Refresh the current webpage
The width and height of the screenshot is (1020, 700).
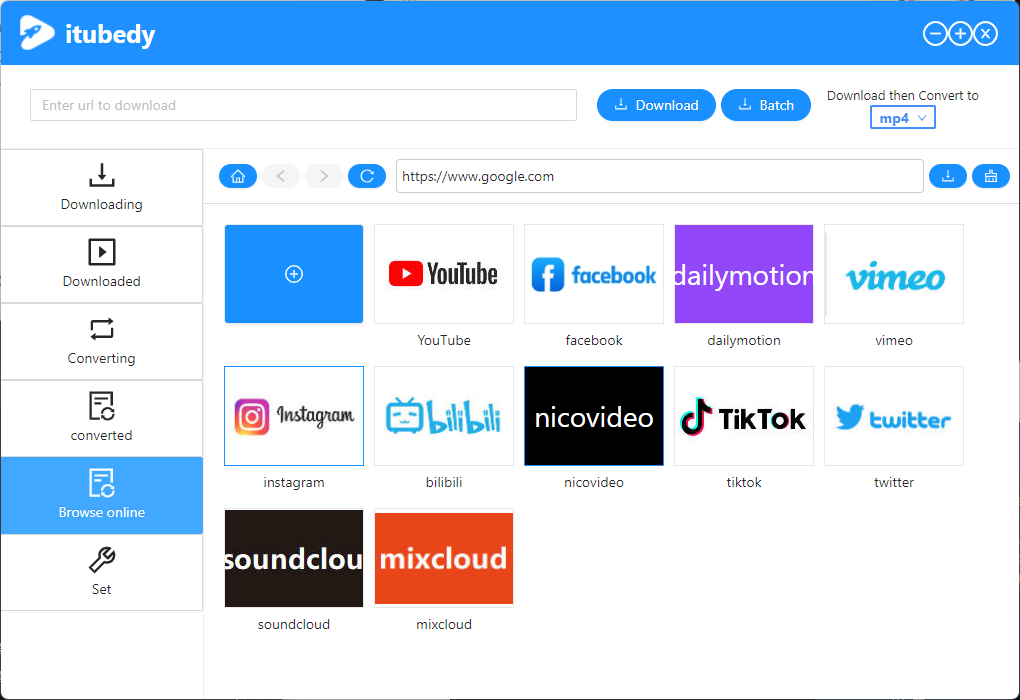[367, 175]
